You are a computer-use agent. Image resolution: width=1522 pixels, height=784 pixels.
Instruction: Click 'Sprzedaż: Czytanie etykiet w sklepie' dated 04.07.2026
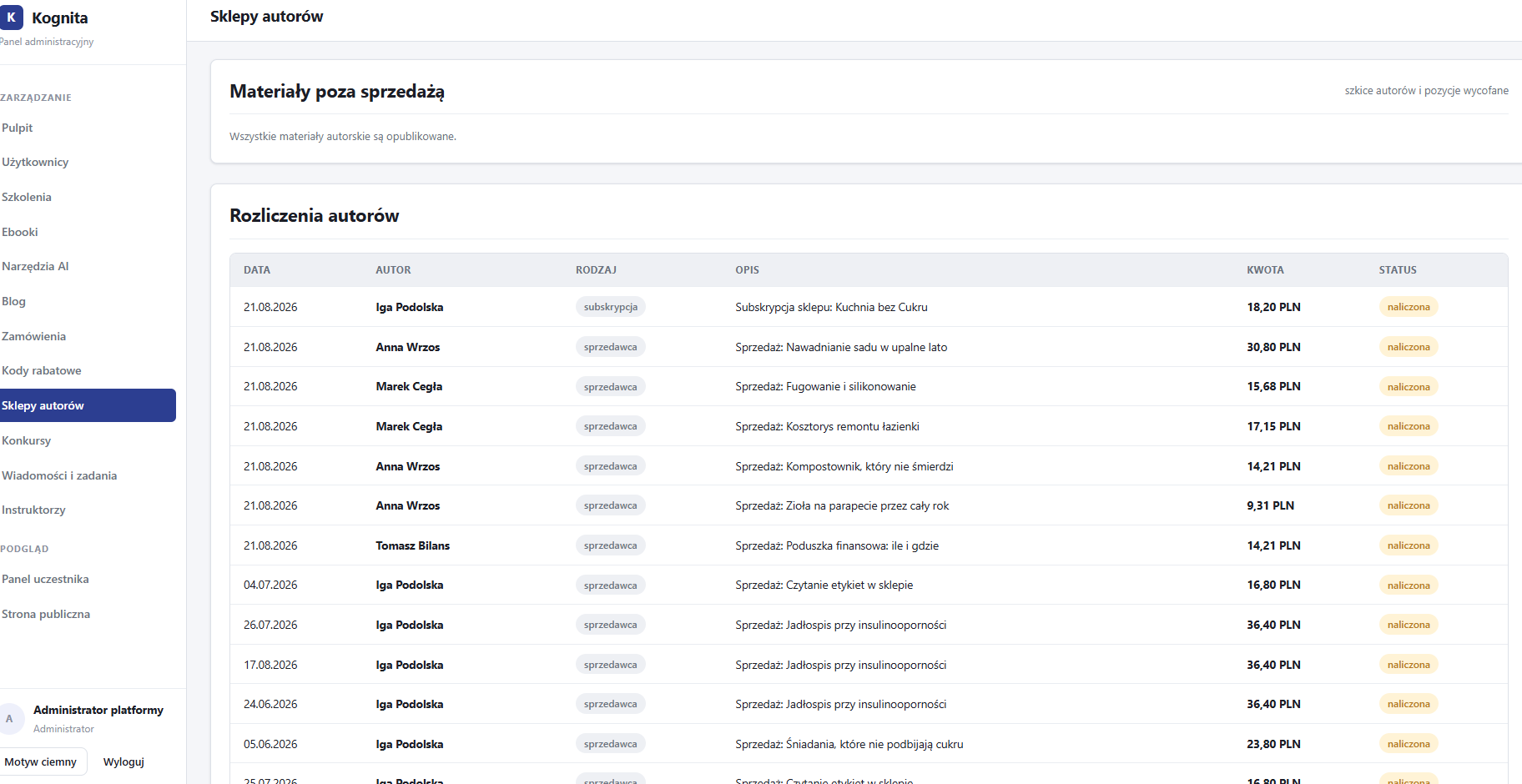[x=824, y=585]
